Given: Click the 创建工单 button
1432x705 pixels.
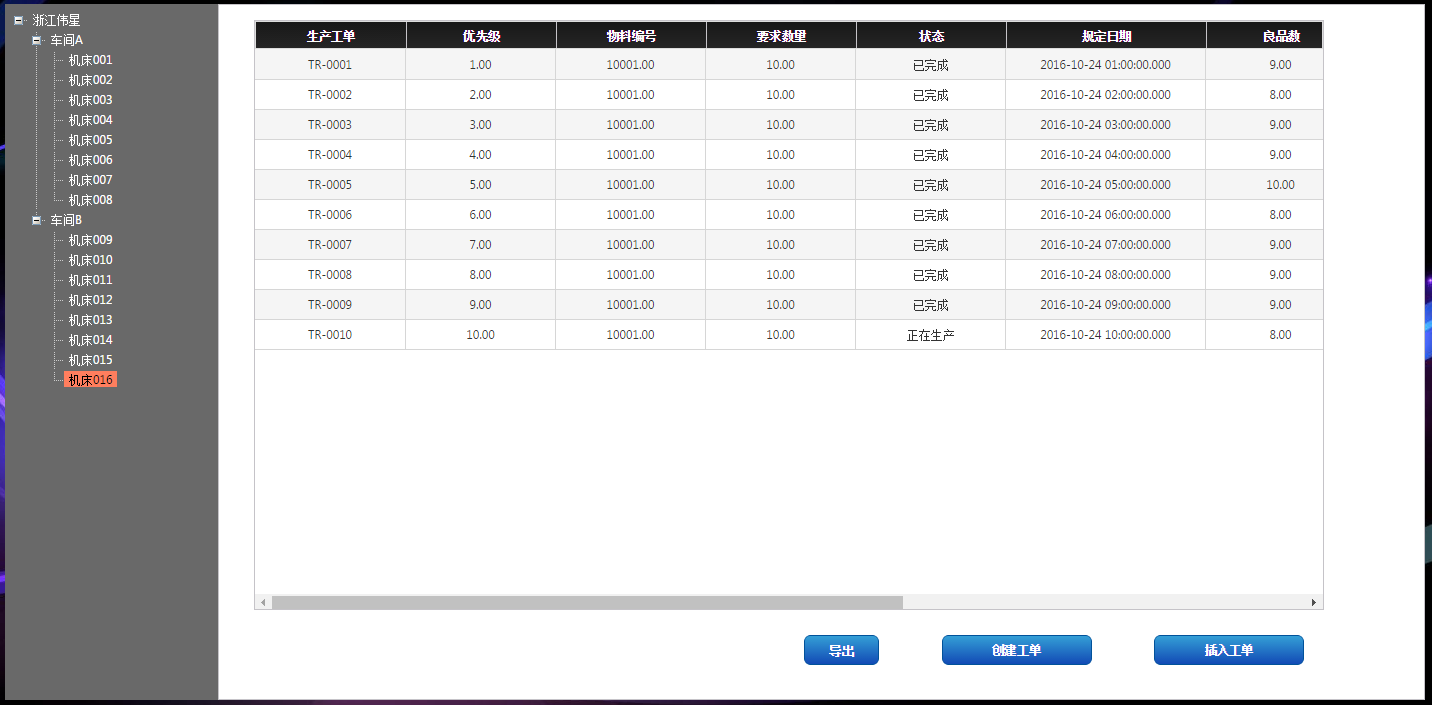Looking at the screenshot, I should pos(1017,650).
